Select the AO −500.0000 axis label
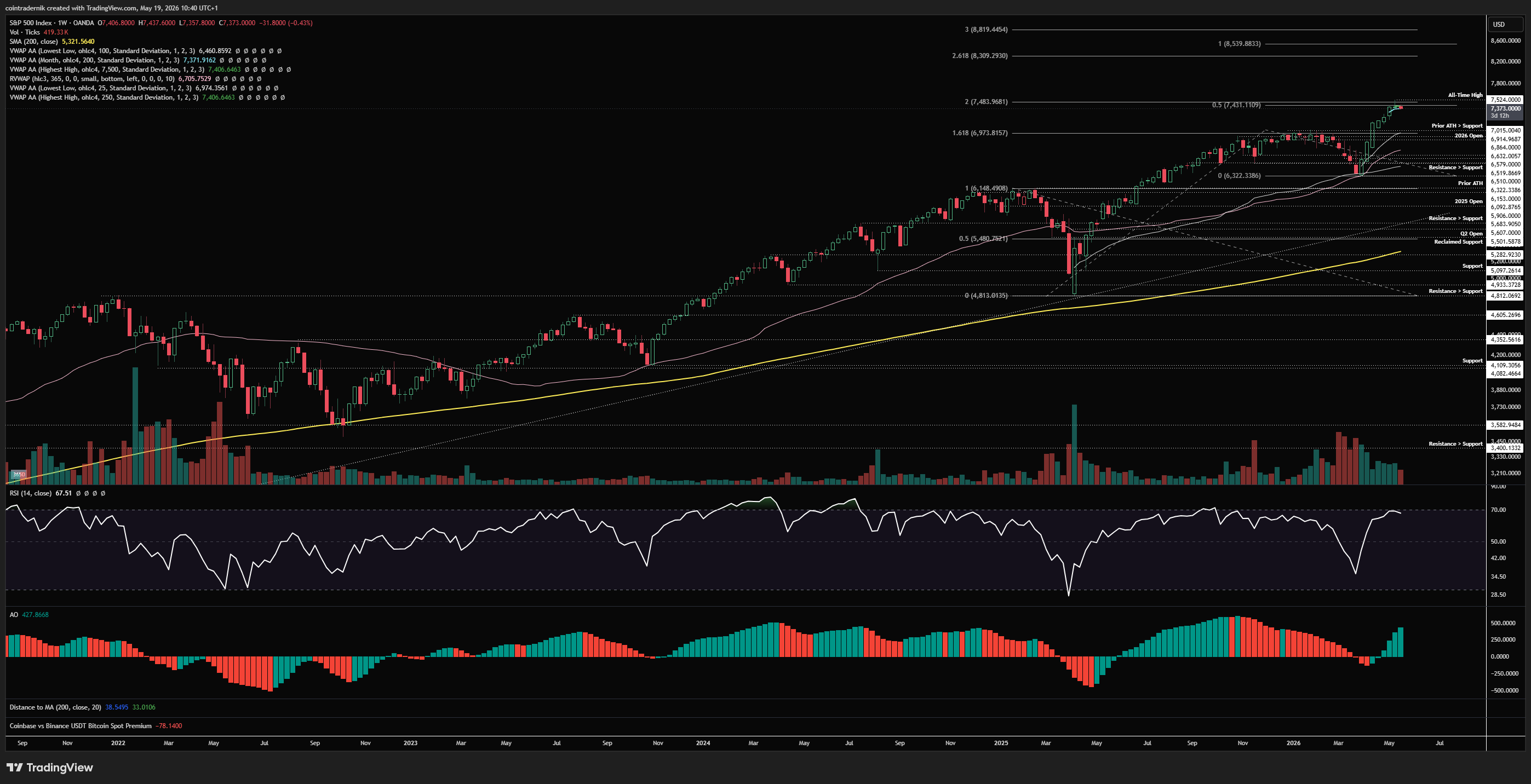The height and width of the screenshot is (784, 1531). click(x=1504, y=691)
